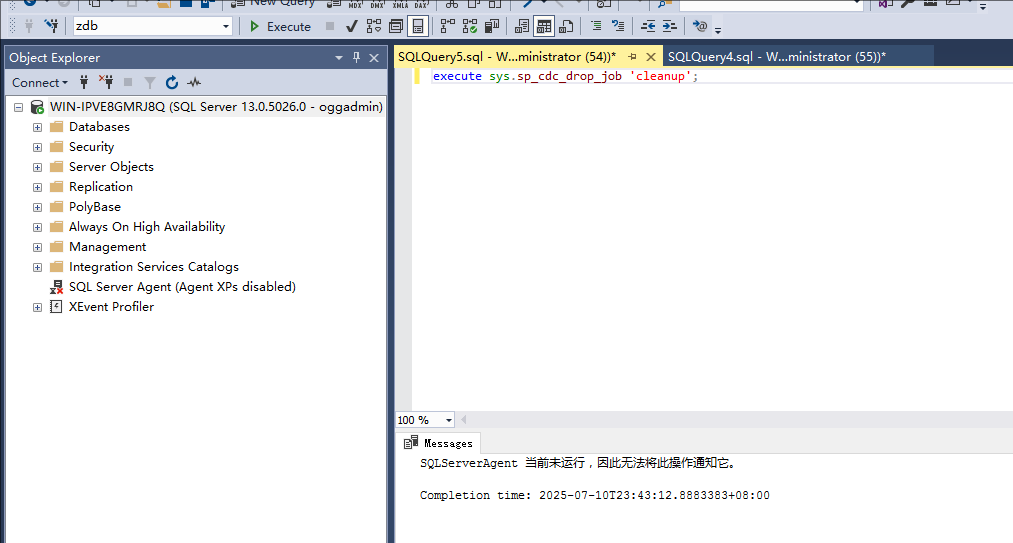This screenshot has width=1013, height=543.
Task: Click horizontal scrollbar left arrow in editor
Action: pyautogui.click(x=464, y=420)
